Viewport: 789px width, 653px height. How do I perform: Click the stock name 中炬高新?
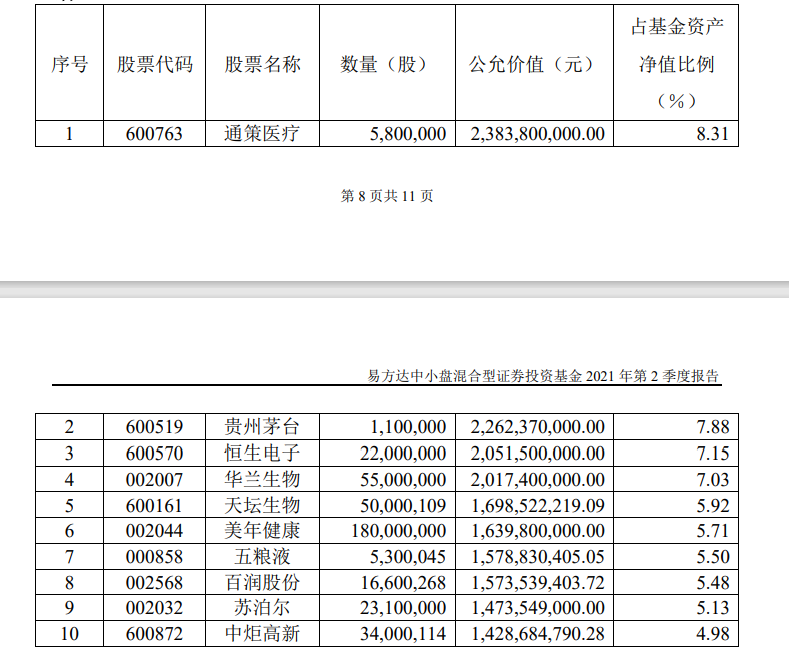point(262,633)
